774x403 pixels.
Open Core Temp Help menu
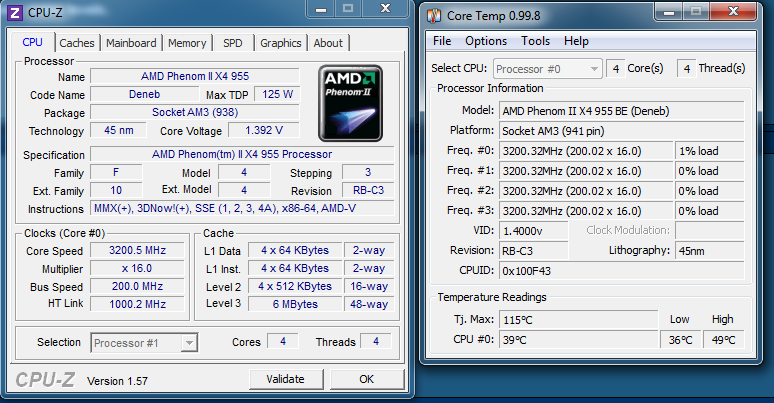(576, 41)
